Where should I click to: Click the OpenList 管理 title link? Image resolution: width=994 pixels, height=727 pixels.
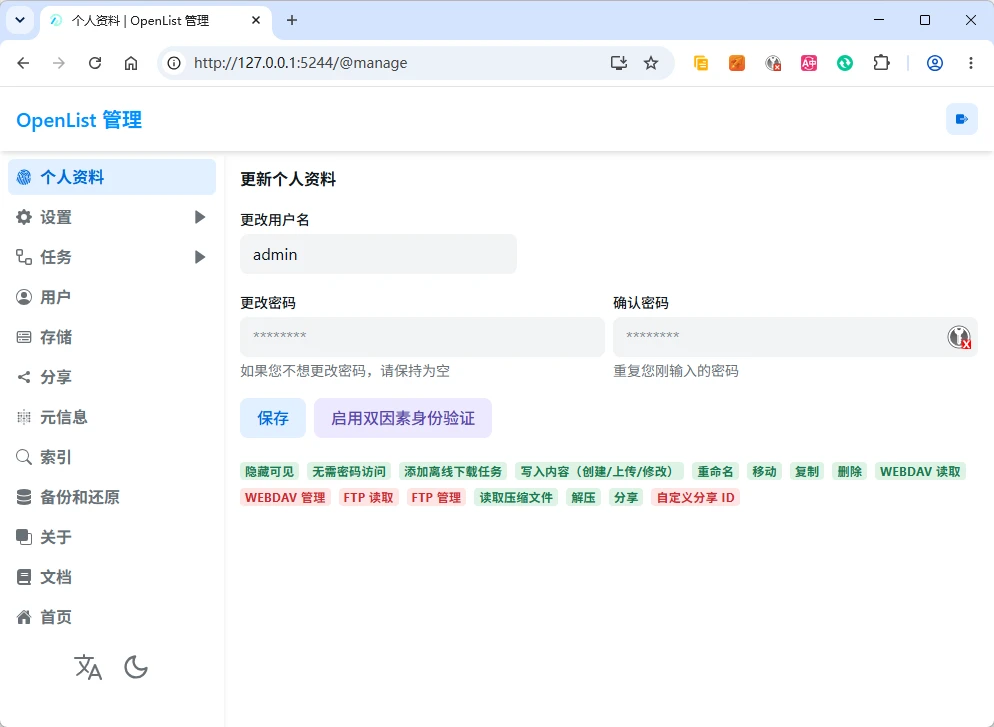tap(79, 120)
